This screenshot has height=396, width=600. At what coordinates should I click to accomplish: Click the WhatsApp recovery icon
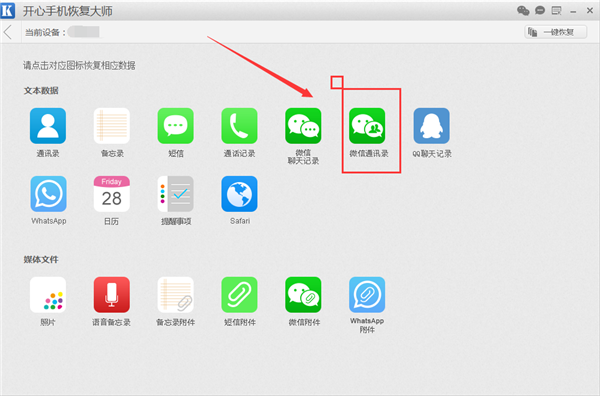[48, 194]
